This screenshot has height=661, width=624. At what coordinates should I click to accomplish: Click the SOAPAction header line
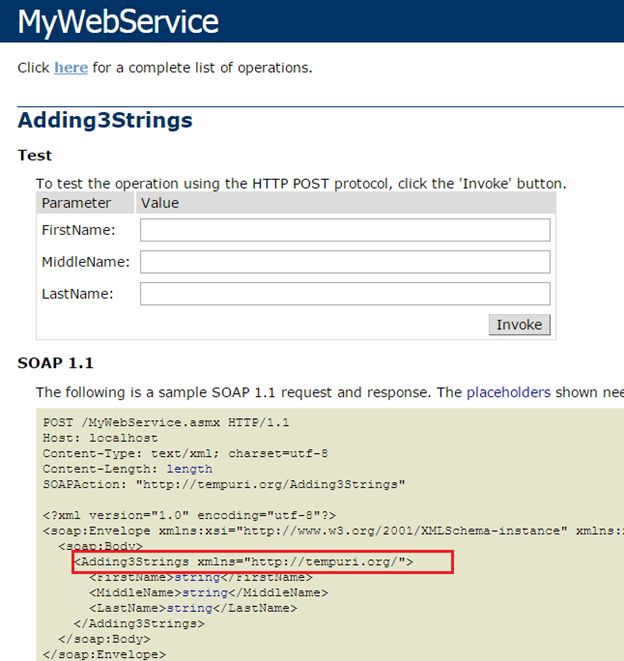[x=223, y=484]
